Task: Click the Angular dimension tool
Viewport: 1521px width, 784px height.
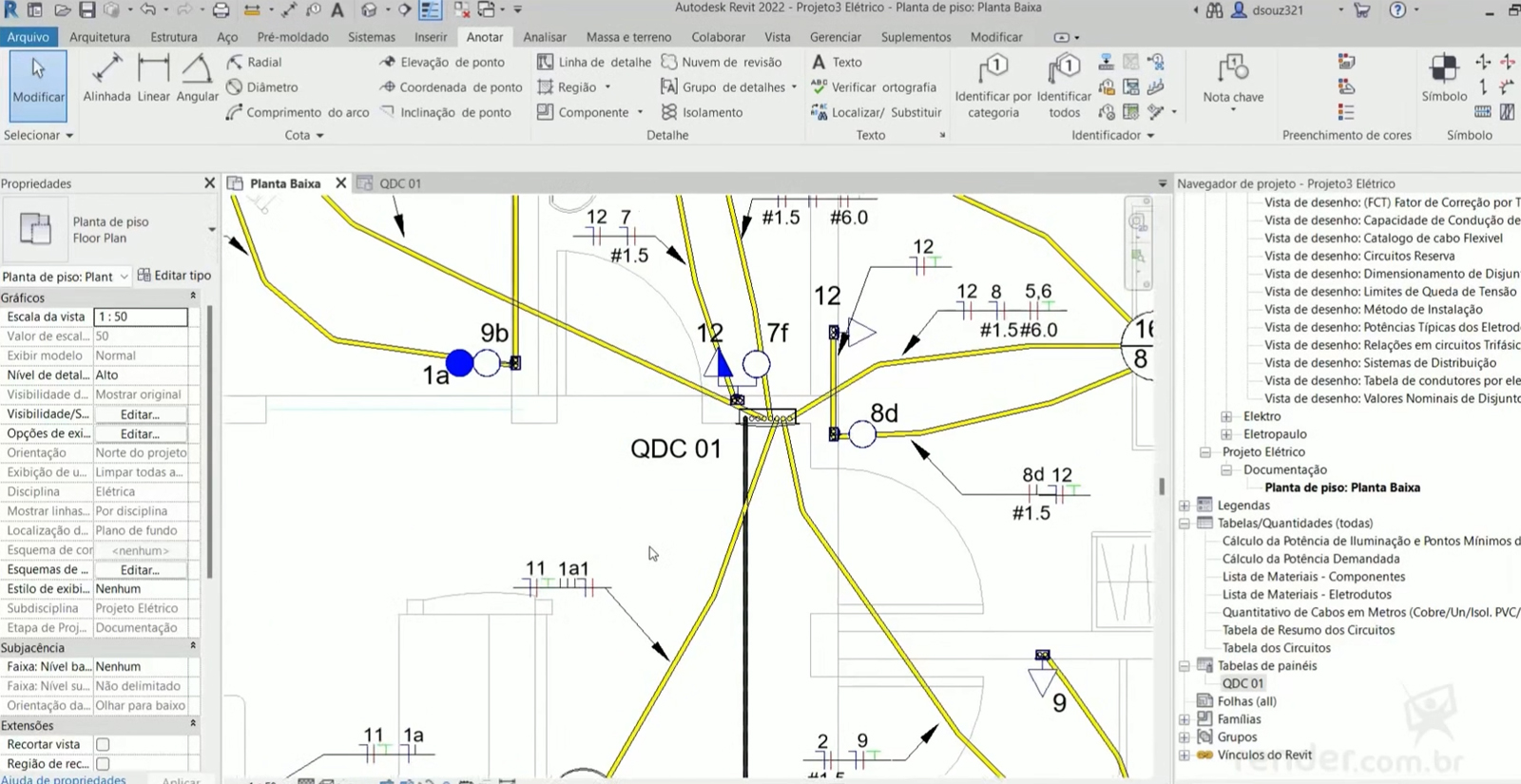Action: pos(197,79)
